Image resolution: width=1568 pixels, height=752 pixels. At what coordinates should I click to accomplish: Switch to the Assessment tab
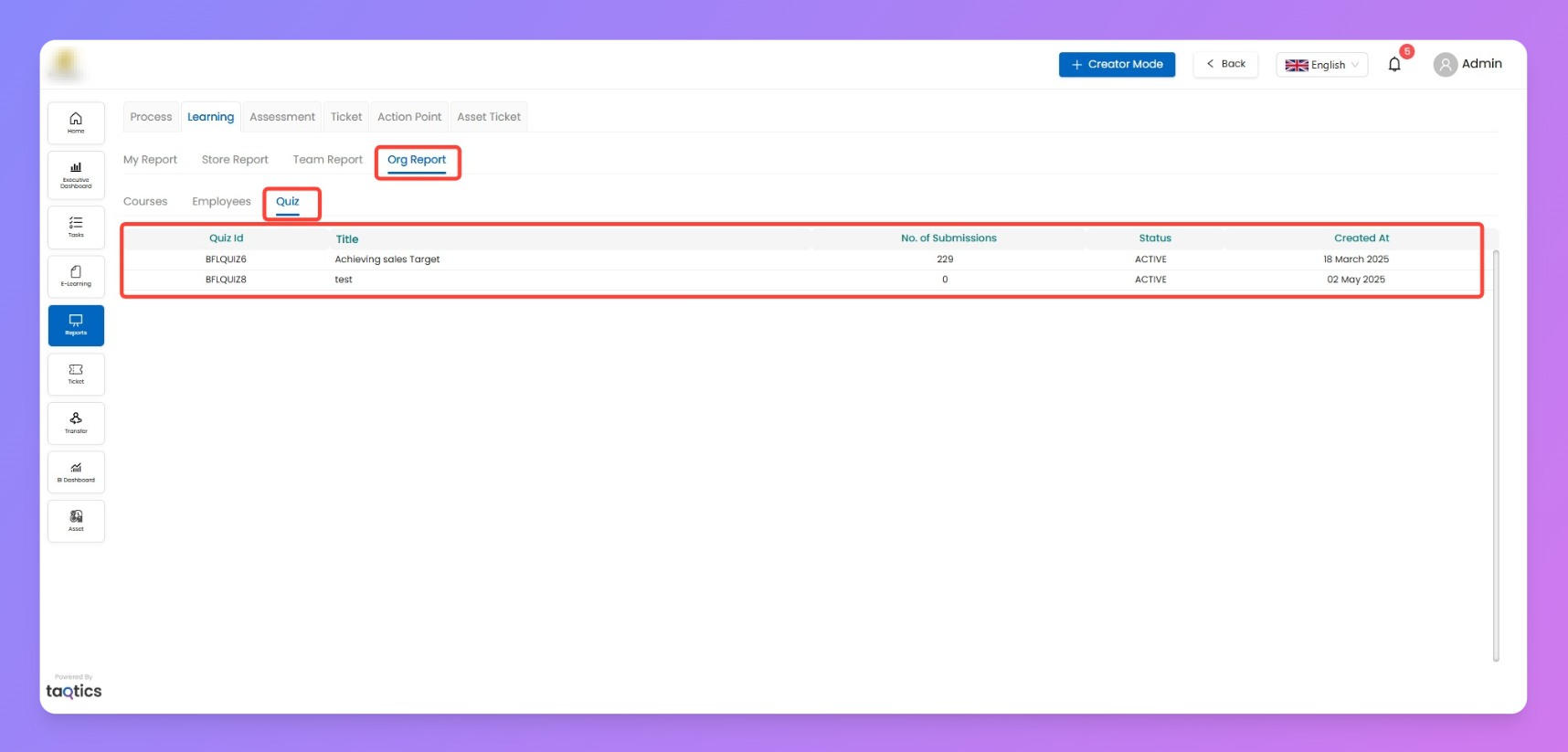[x=281, y=117]
